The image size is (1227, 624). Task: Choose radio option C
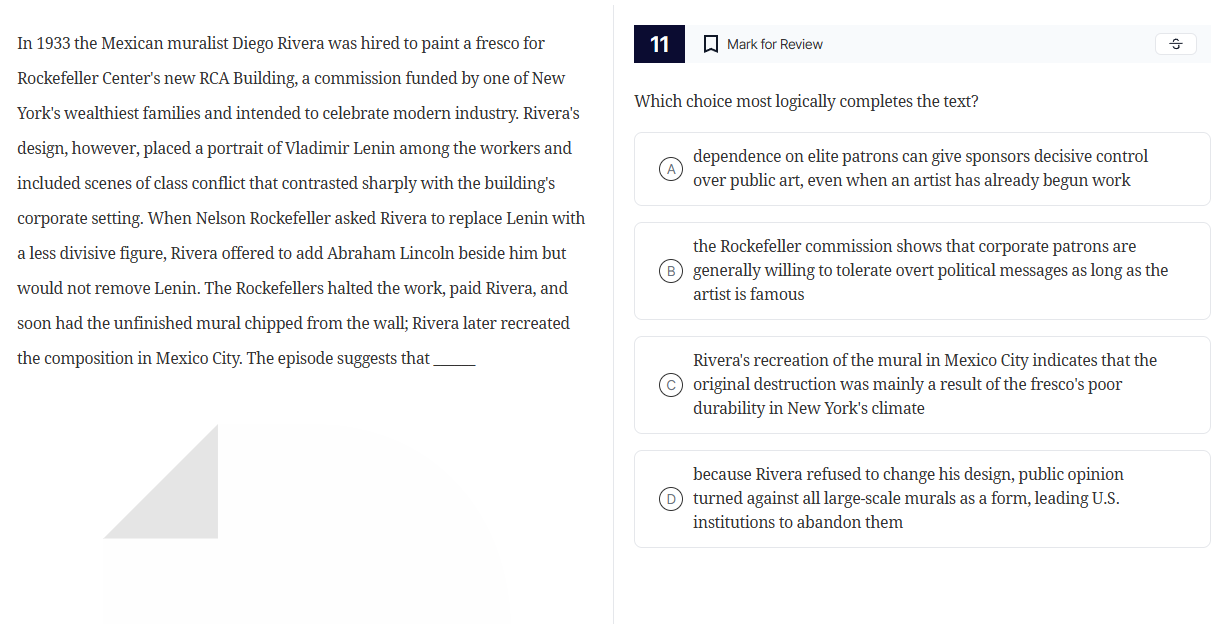coord(673,385)
